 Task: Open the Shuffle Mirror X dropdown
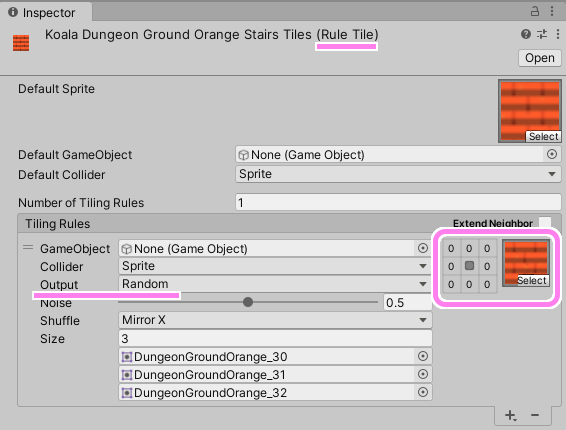tap(275, 320)
